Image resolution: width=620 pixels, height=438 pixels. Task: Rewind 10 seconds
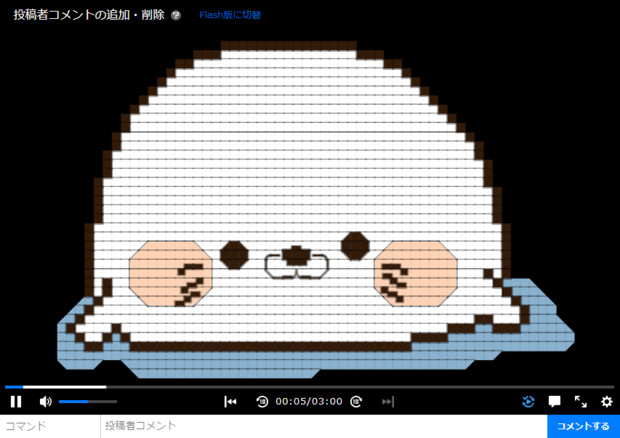262,402
